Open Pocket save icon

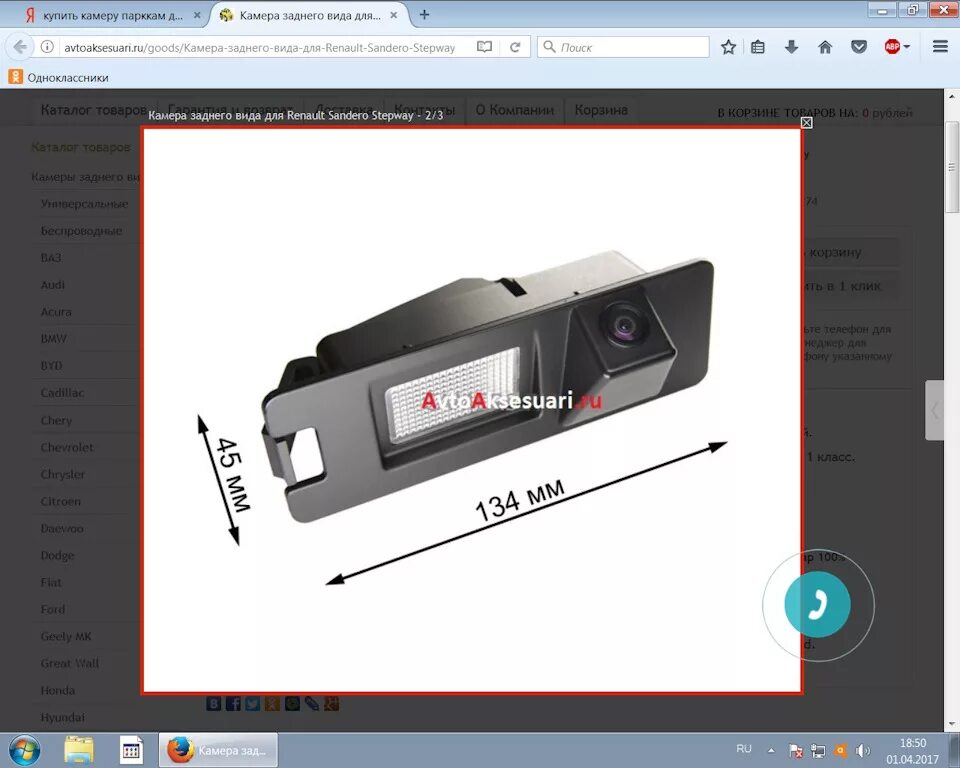pos(859,47)
